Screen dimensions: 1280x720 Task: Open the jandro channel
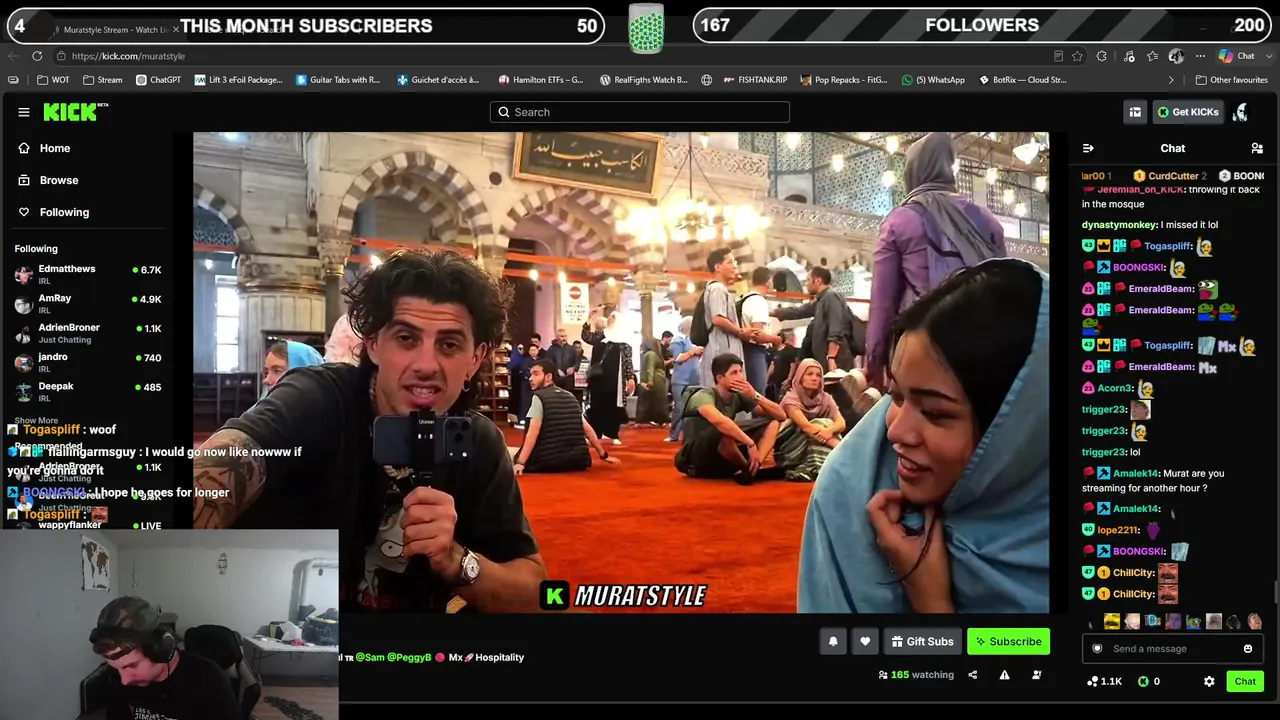tap(88, 361)
